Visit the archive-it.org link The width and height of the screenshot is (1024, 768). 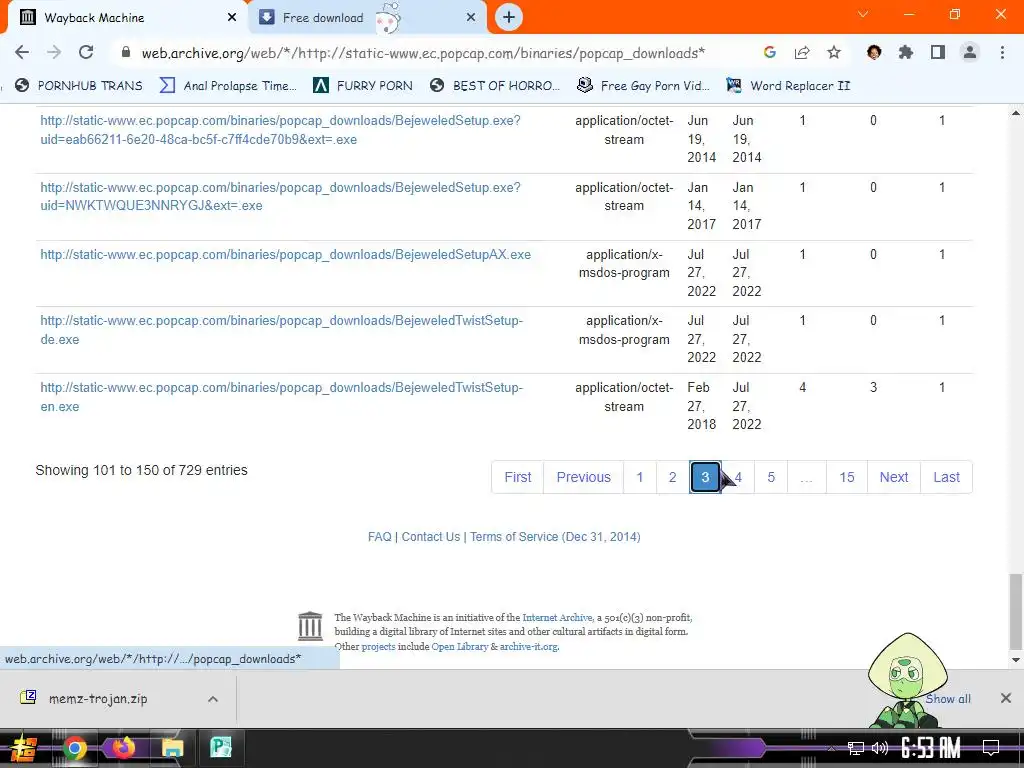click(x=528, y=647)
